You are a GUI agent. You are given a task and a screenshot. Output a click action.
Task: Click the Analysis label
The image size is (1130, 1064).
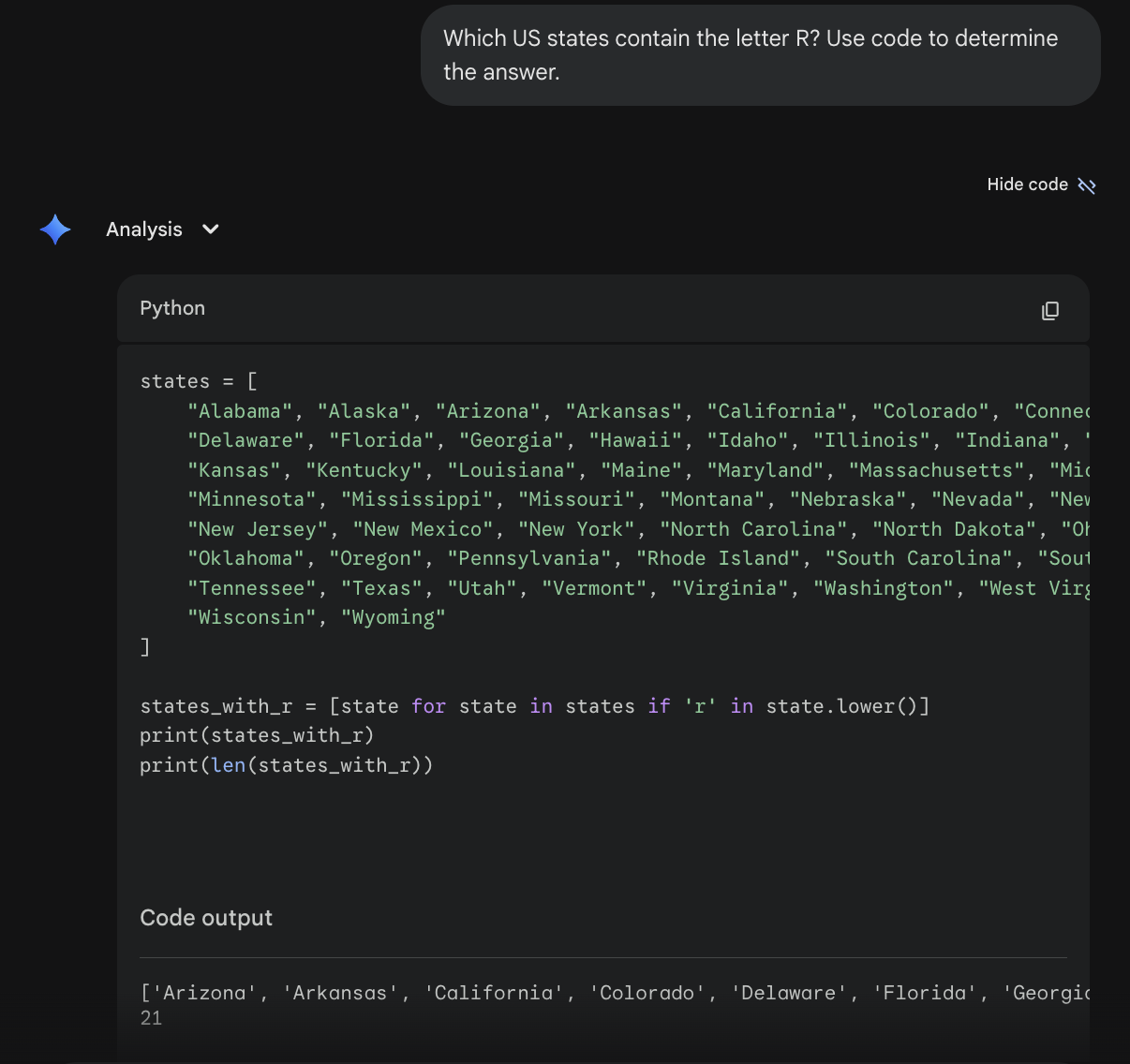point(144,229)
